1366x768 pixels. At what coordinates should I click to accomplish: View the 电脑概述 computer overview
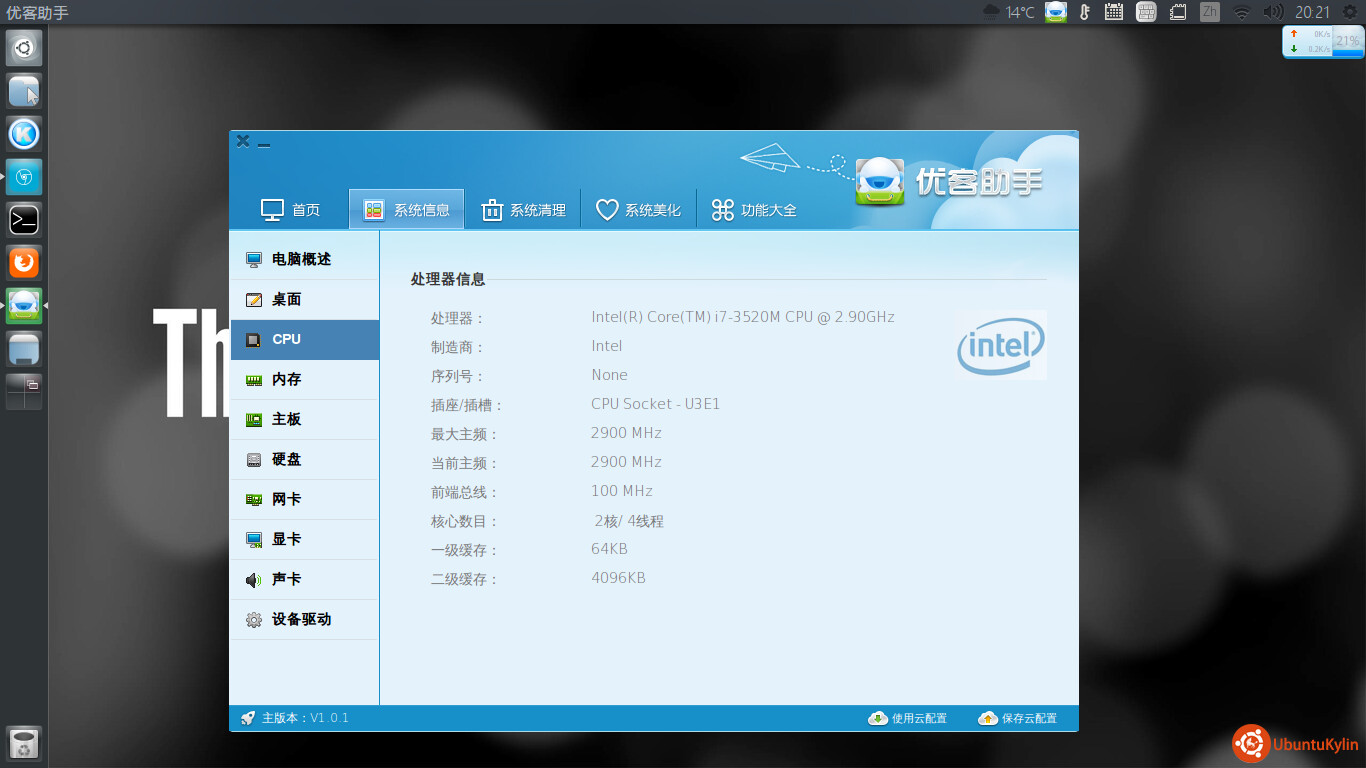click(x=300, y=260)
